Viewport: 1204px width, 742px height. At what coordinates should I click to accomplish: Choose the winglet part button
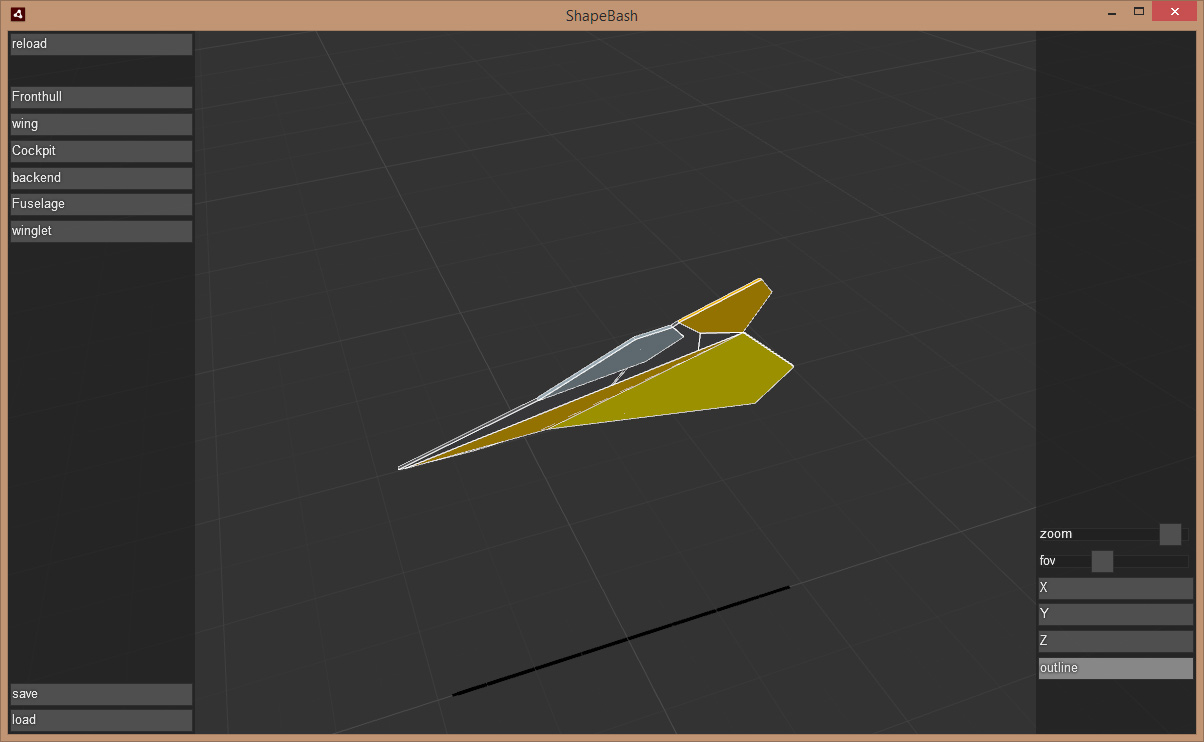pyautogui.click(x=100, y=231)
